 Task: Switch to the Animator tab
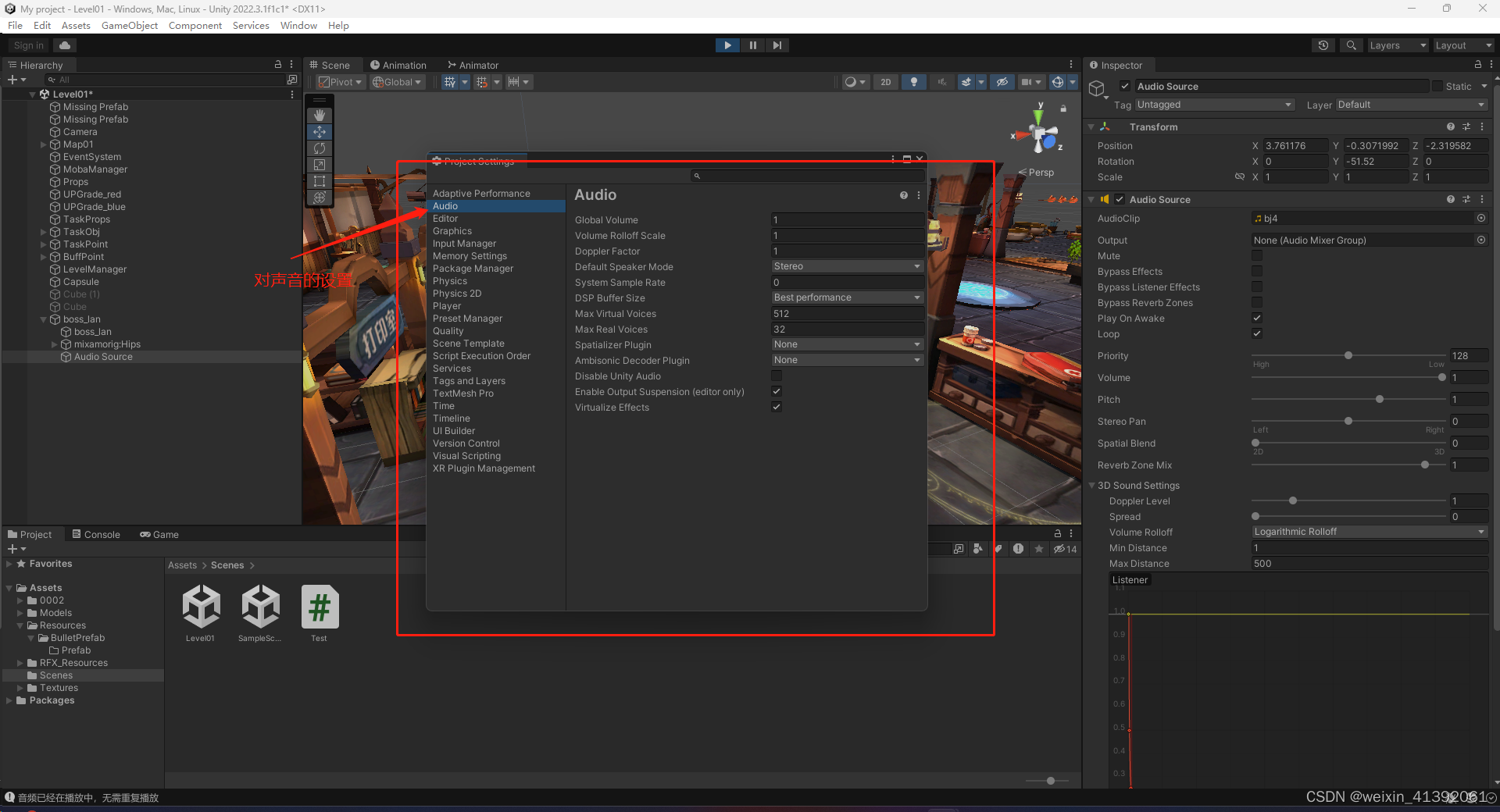pyautogui.click(x=473, y=65)
